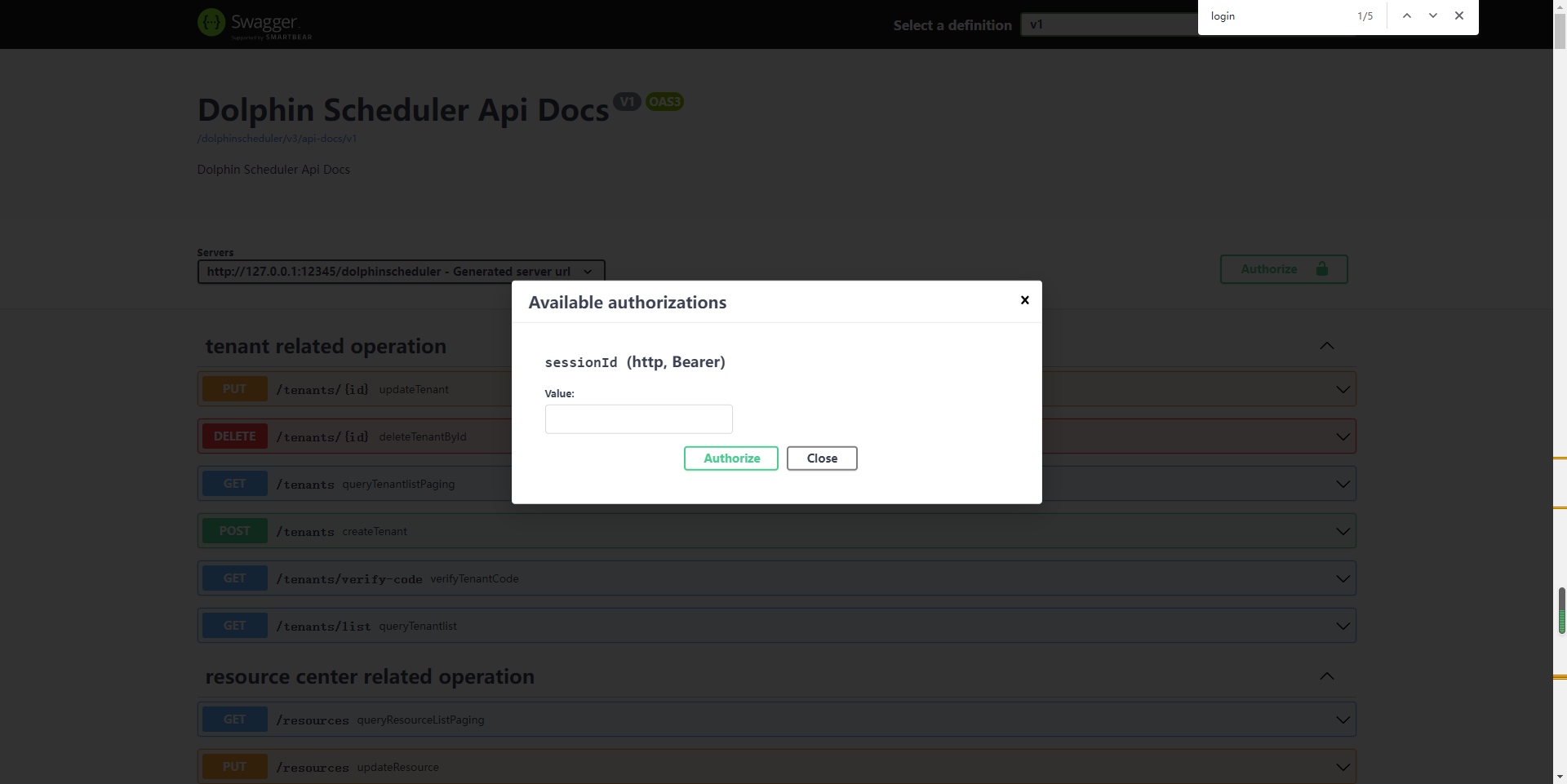Focus the sessionId Value input field
Viewport: 1567px width, 784px height.
(x=639, y=419)
